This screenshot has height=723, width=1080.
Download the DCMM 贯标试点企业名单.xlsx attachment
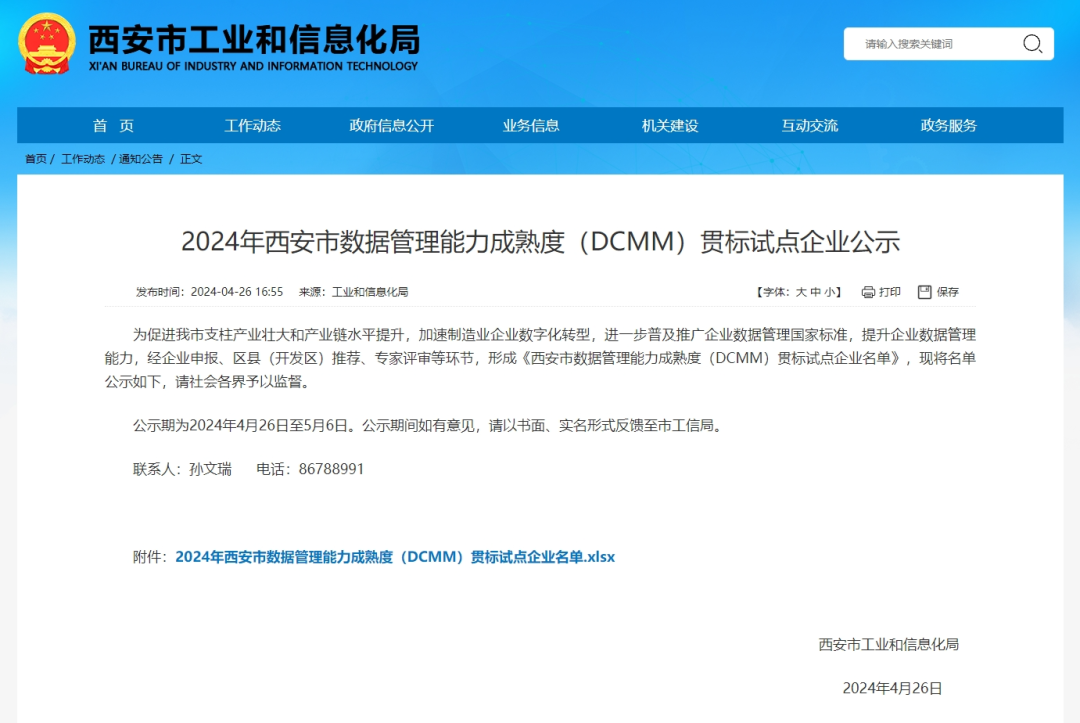[x=395, y=557]
